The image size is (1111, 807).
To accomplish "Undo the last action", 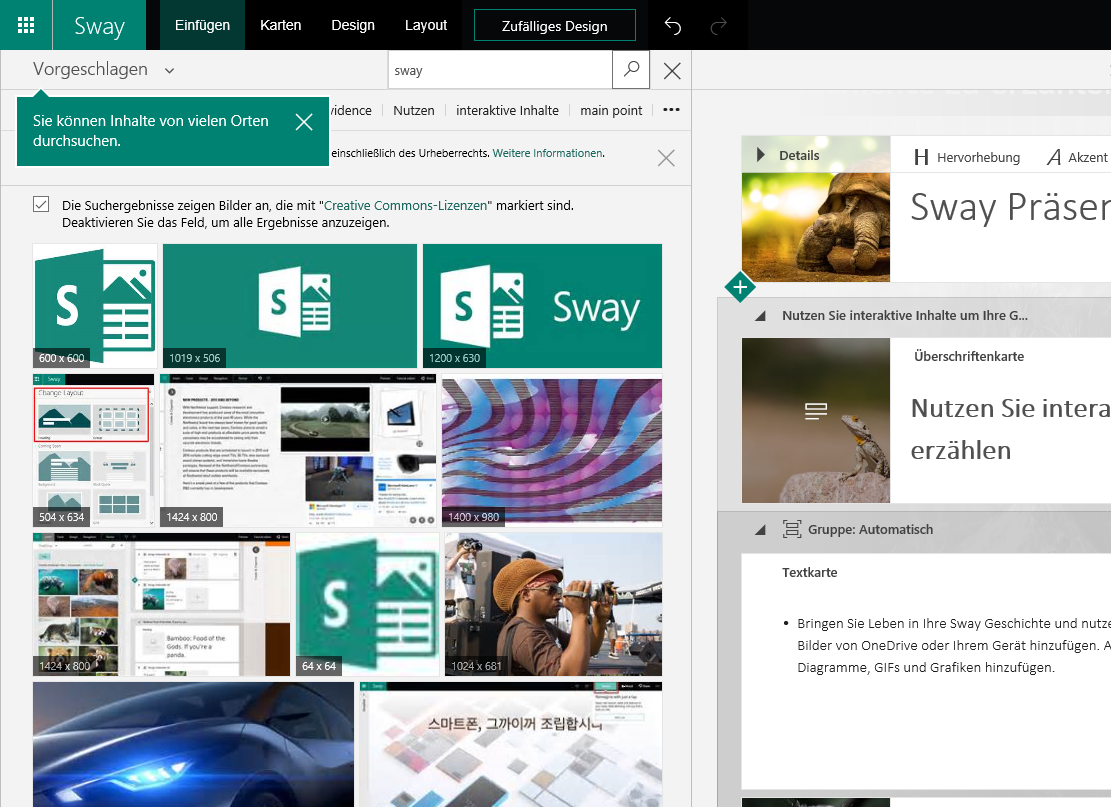I will click(x=672, y=26).
